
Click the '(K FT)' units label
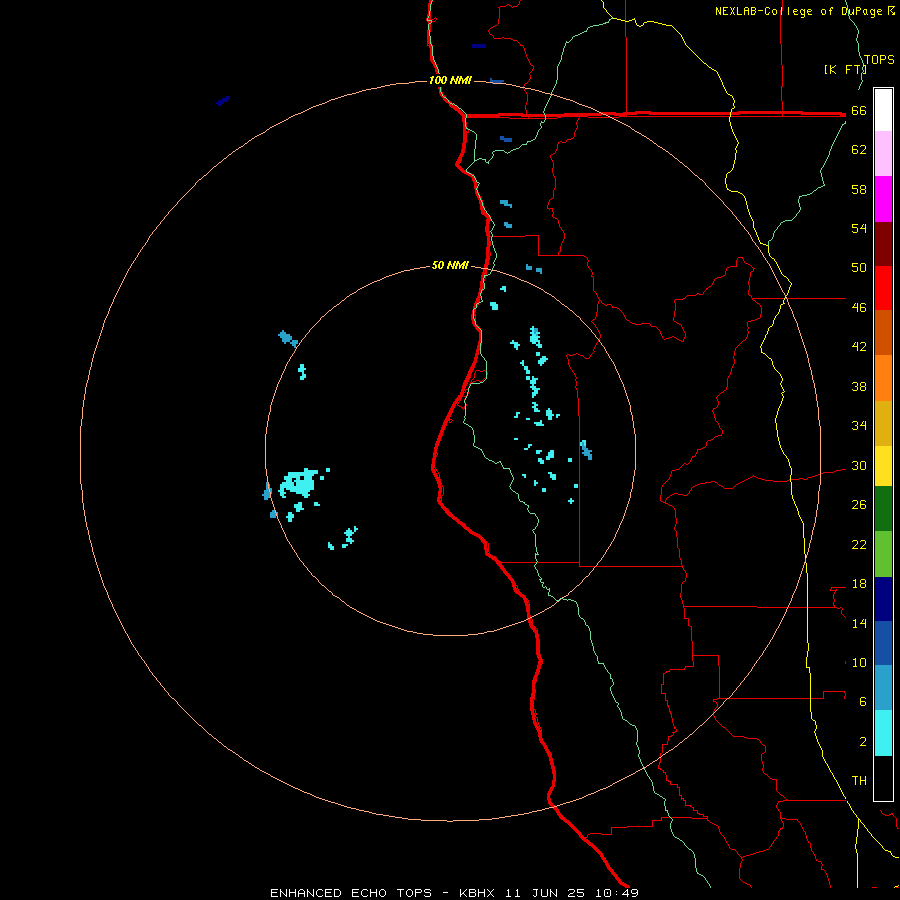point(845,70)
